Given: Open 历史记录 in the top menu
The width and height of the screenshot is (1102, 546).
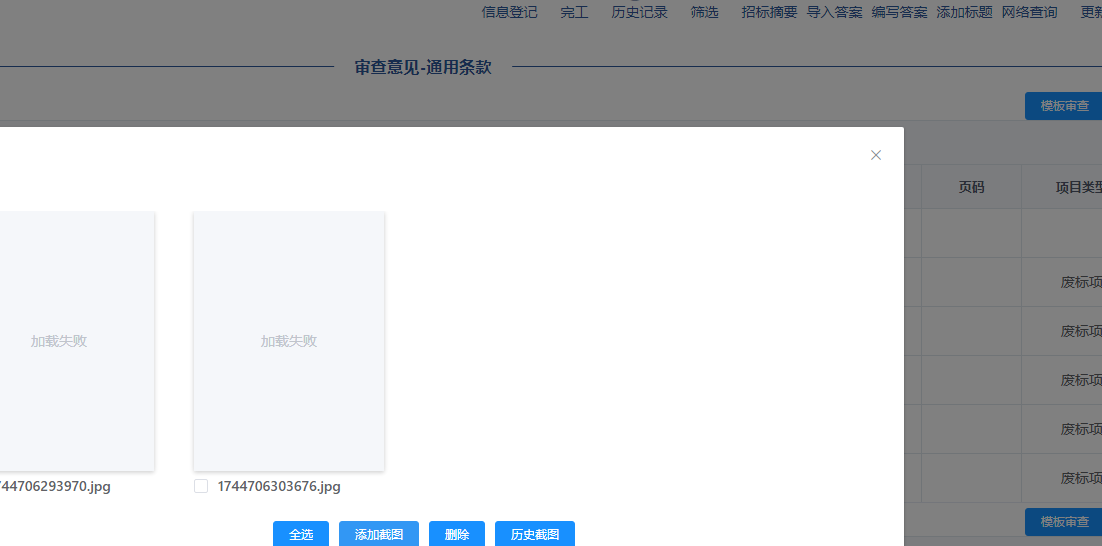Looking at the screenshot, I should [640, 12].
